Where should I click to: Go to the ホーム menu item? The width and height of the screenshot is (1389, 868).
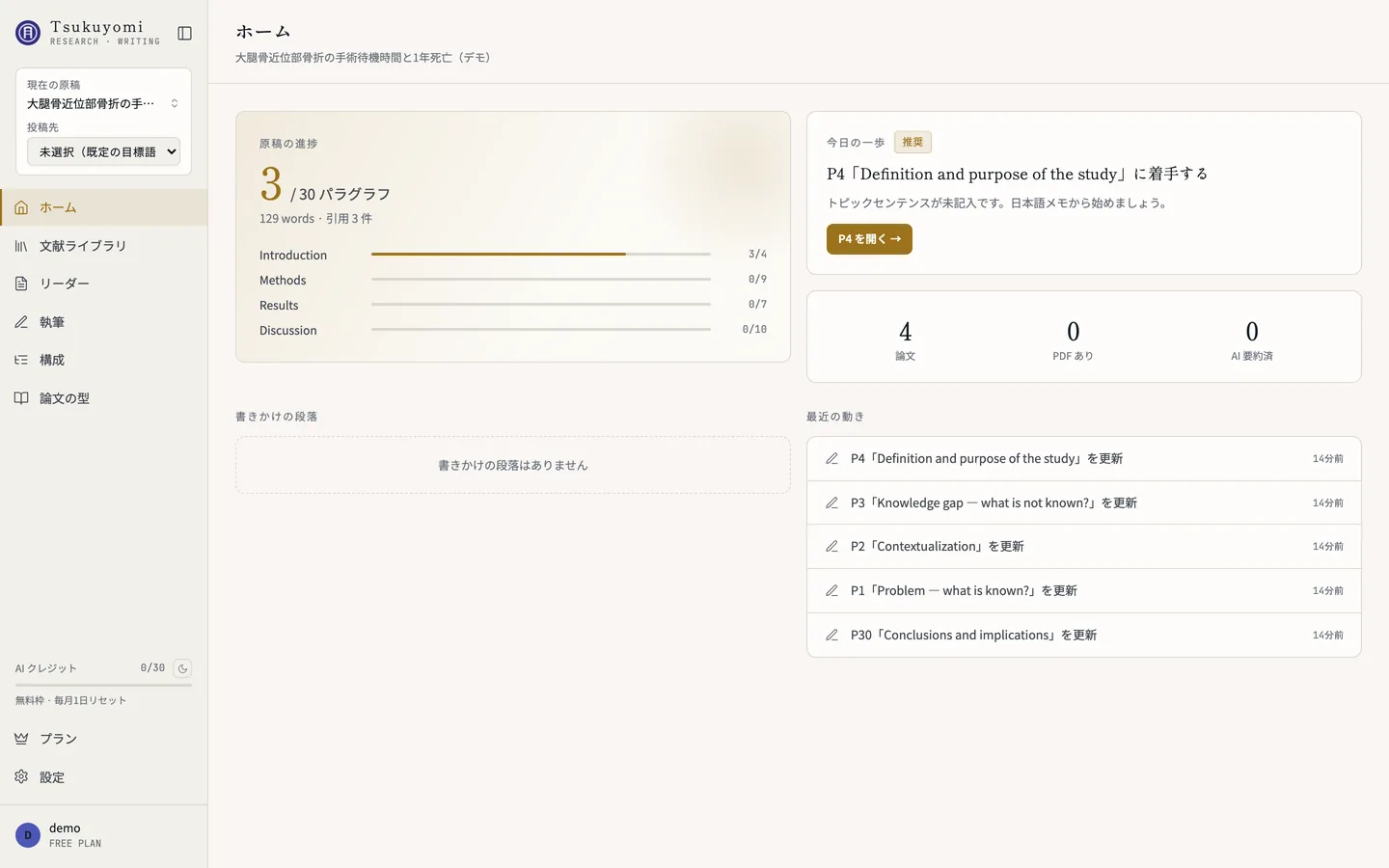pos(103,207)
